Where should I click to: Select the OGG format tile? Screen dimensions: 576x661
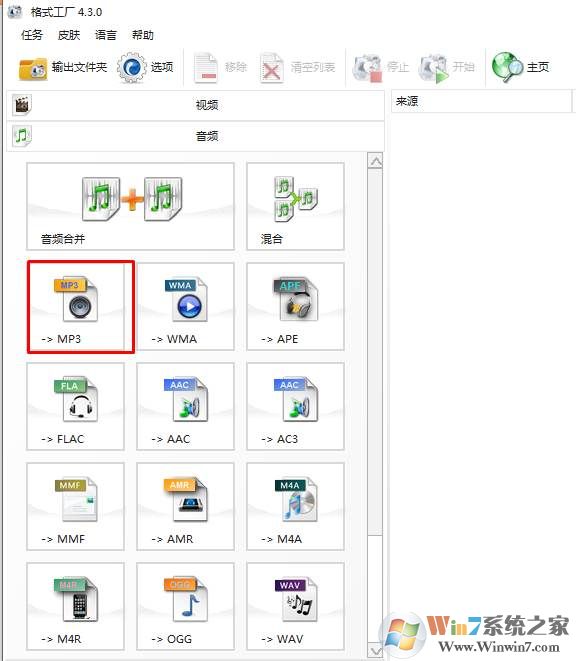[x=186, y=606]
